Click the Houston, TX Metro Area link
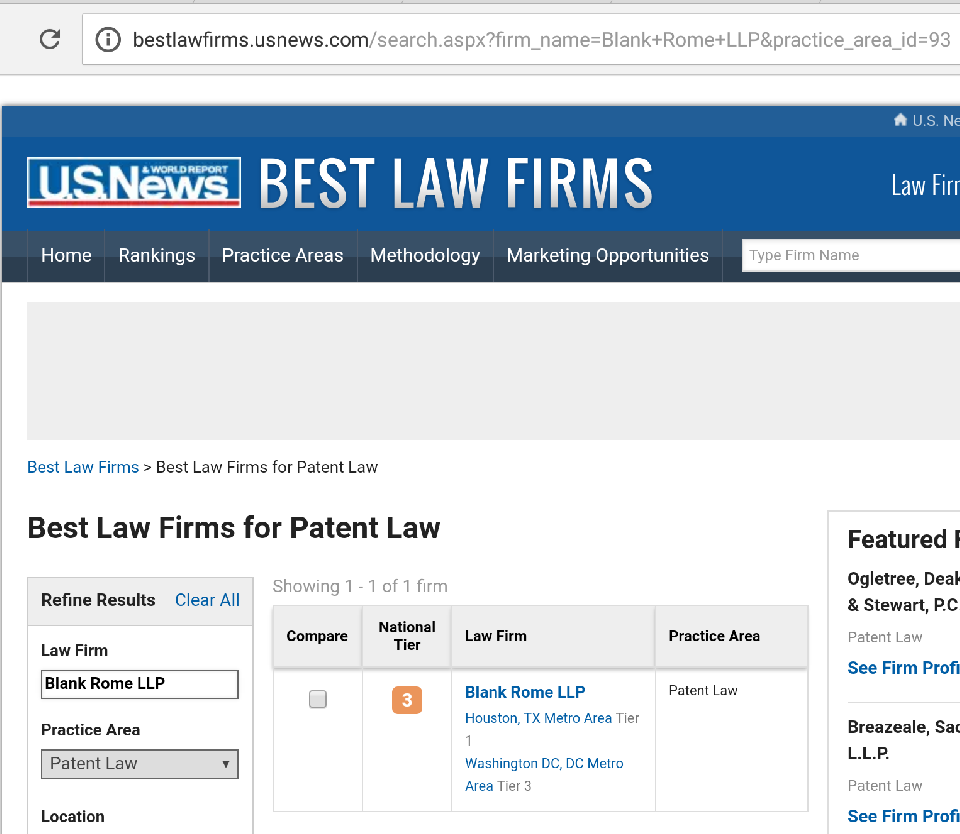Screen dimensions: 960x834 pyautogui.click(x=538, y=718)
